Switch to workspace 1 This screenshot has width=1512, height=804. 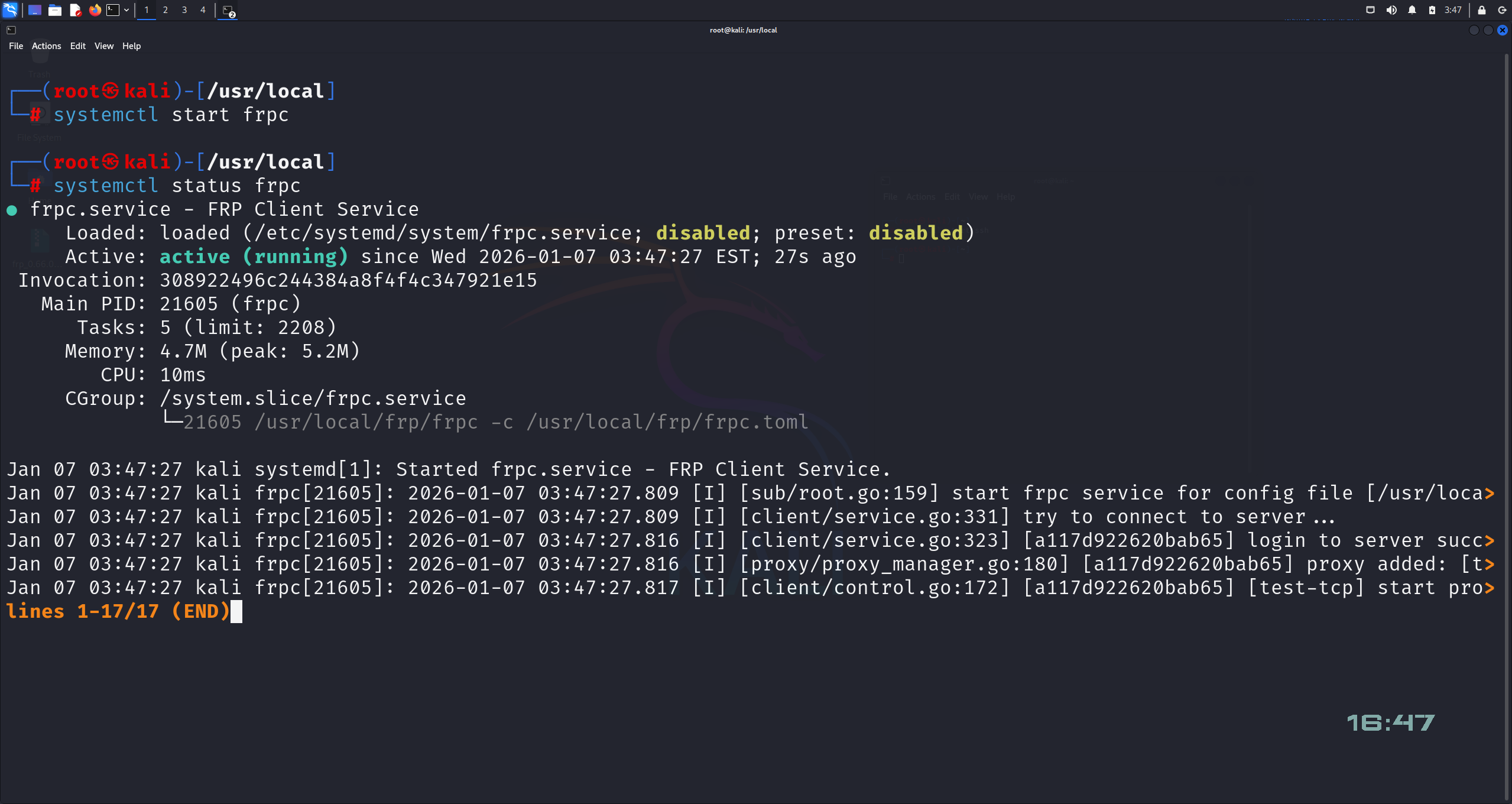click(147, 10)
